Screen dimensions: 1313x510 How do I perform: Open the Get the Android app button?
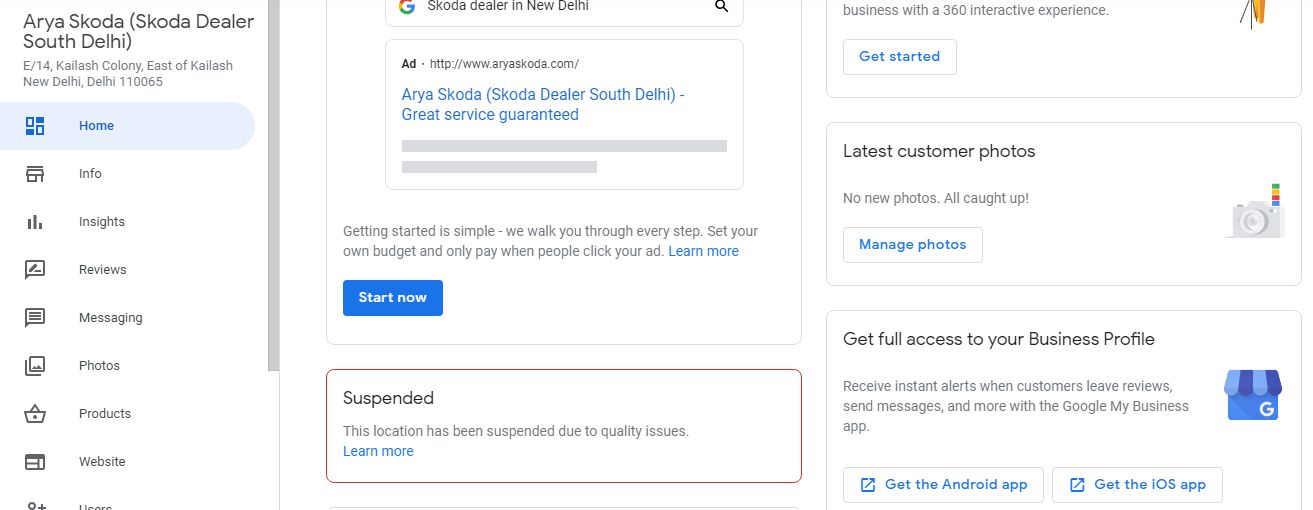click(x=943, y=485)
